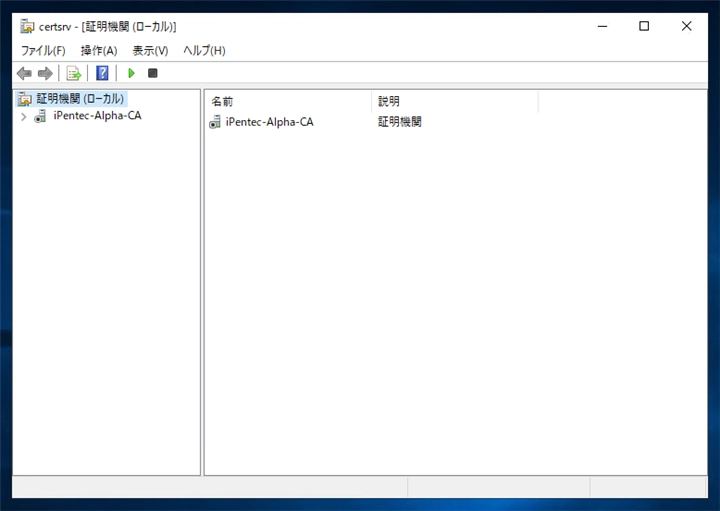The width and height of the screenshot is (720, 511).
Task: Select iPentec-Alpha-CA name in the list
Action: [270, 122]
